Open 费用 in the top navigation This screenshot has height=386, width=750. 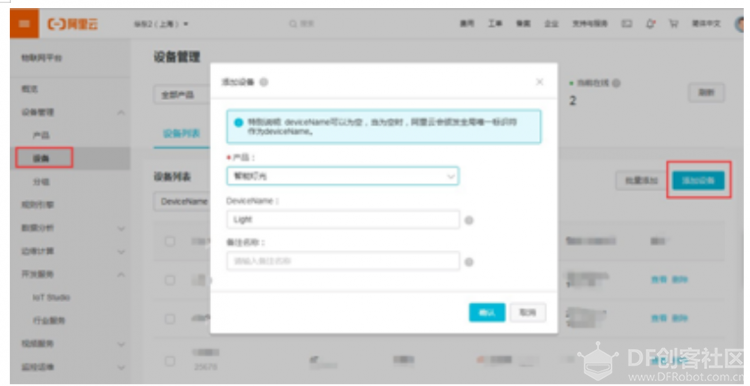(467, 23)
